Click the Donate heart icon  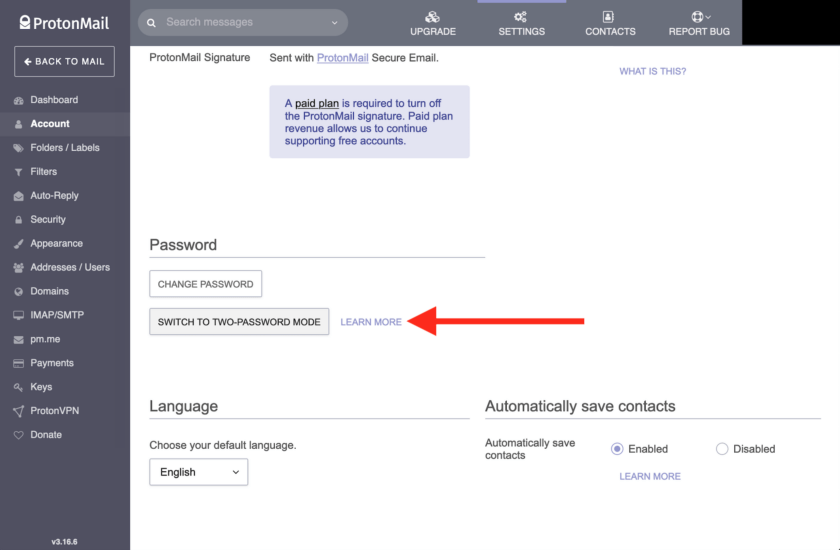(x=19, y=435)
